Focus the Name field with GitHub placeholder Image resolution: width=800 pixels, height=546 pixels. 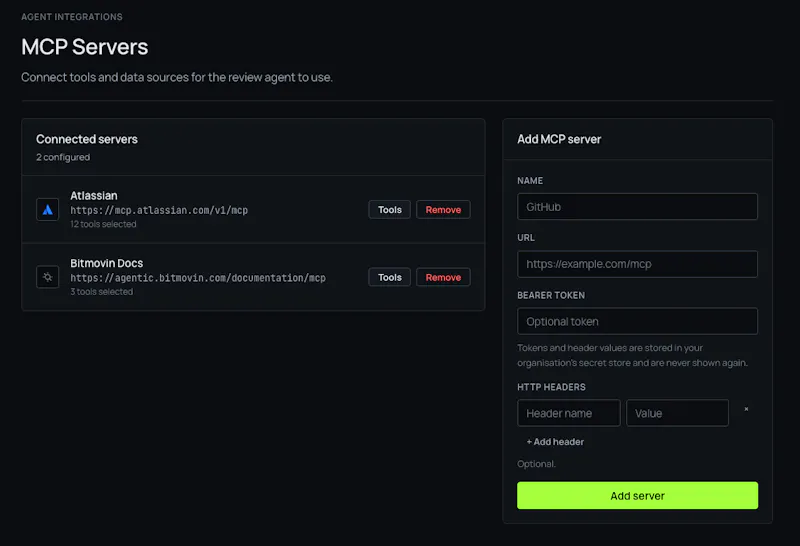[x=637, y=207]
